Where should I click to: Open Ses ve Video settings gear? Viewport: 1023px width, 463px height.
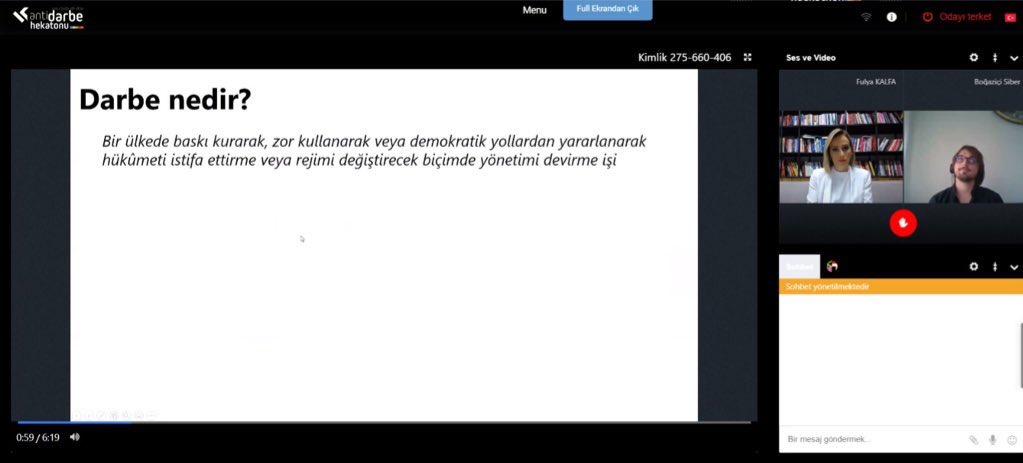[973, 57]
